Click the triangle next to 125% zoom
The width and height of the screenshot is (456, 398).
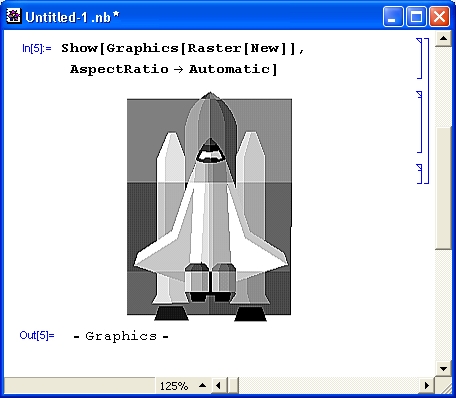(202, 385)
